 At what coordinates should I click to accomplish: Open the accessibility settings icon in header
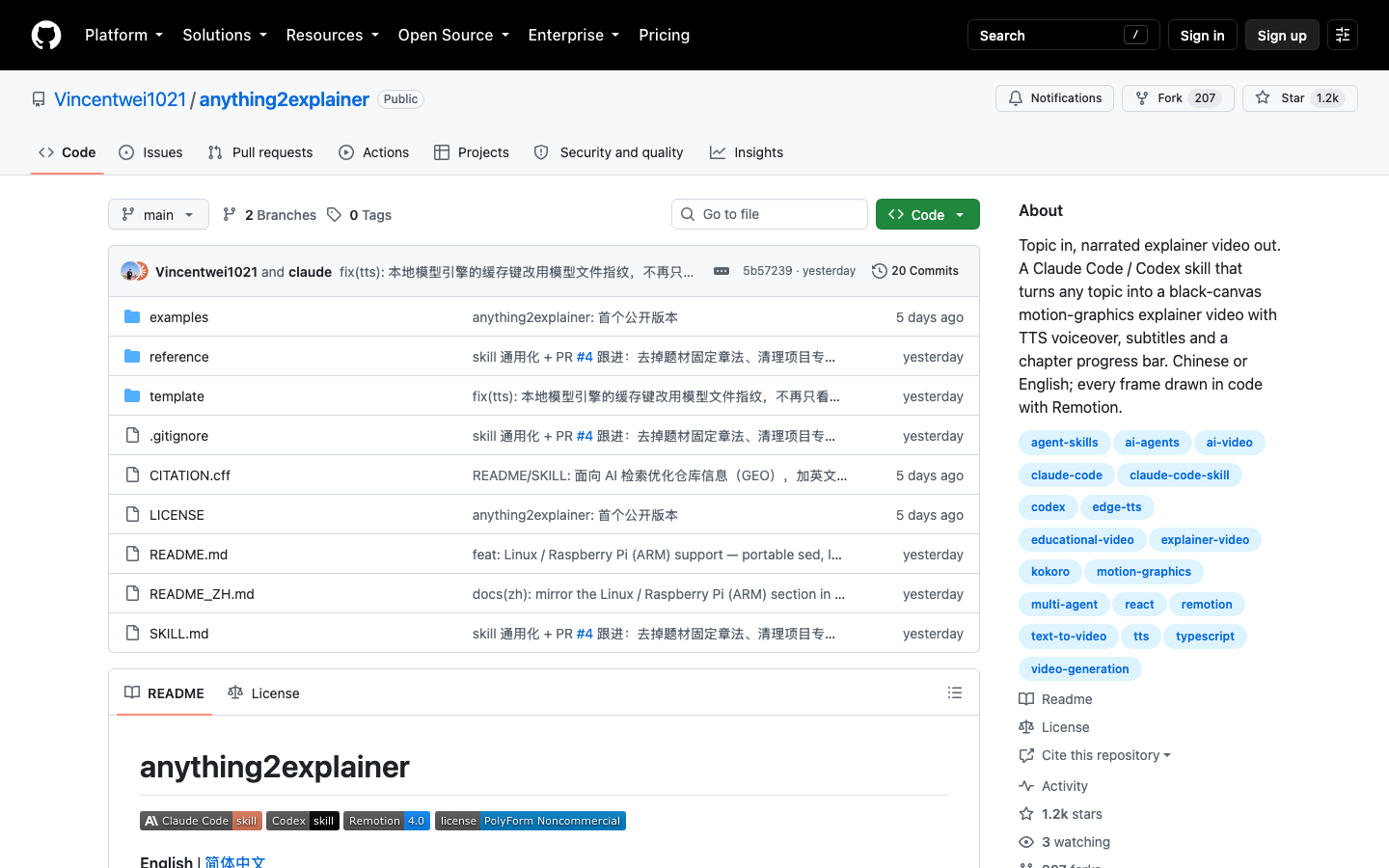pos(1343,35)
